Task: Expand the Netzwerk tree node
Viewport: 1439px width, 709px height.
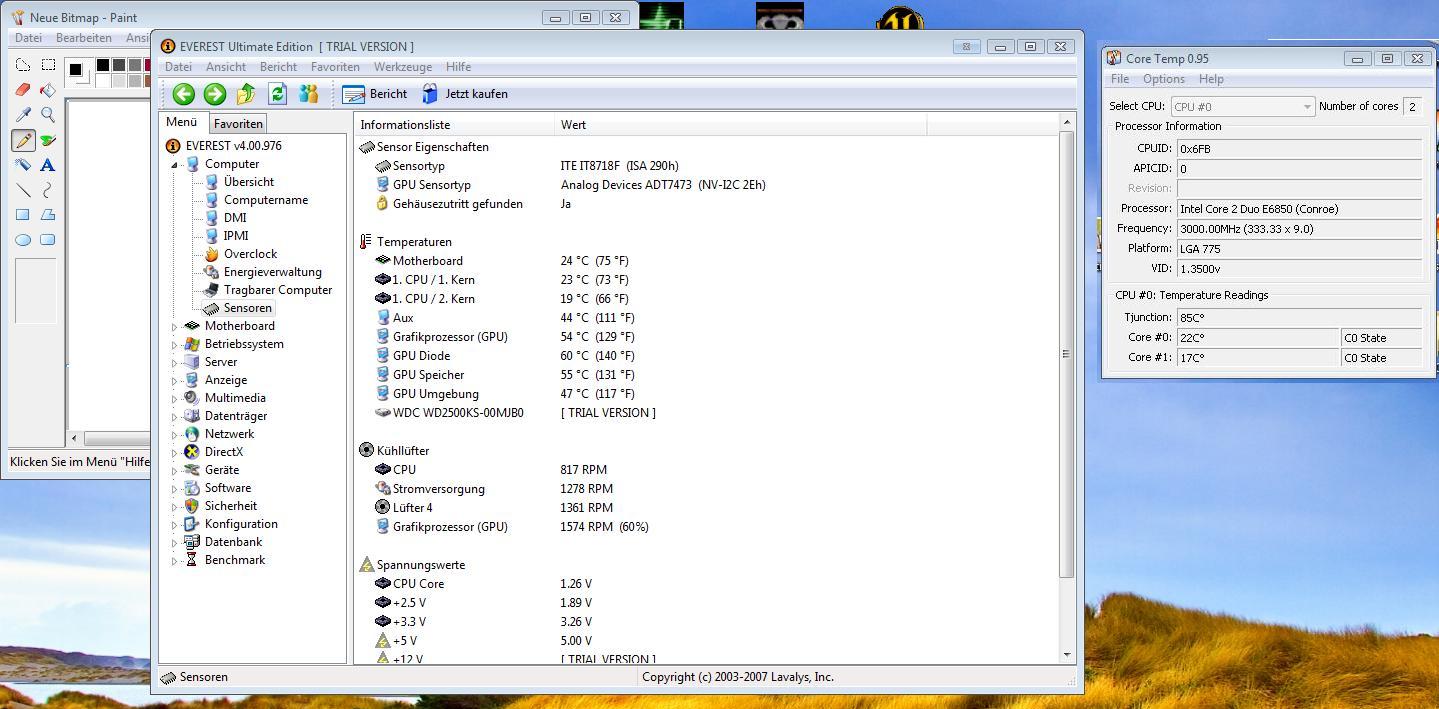Action: (x=174, y=434)
